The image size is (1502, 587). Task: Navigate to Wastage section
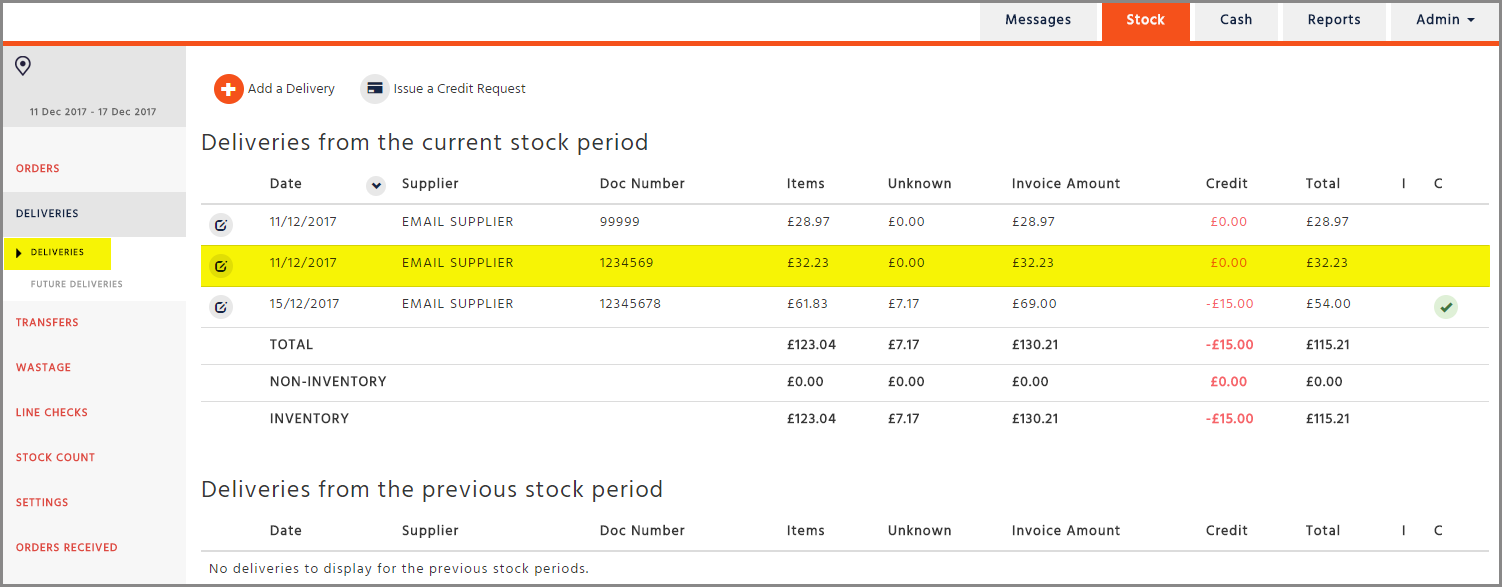pyautogui.click(x=43, y=368)
